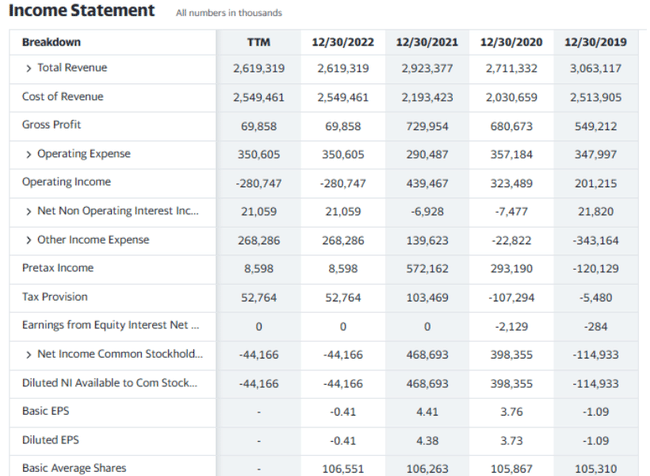Expand Net Non Operating Interest row

[29, 211]
